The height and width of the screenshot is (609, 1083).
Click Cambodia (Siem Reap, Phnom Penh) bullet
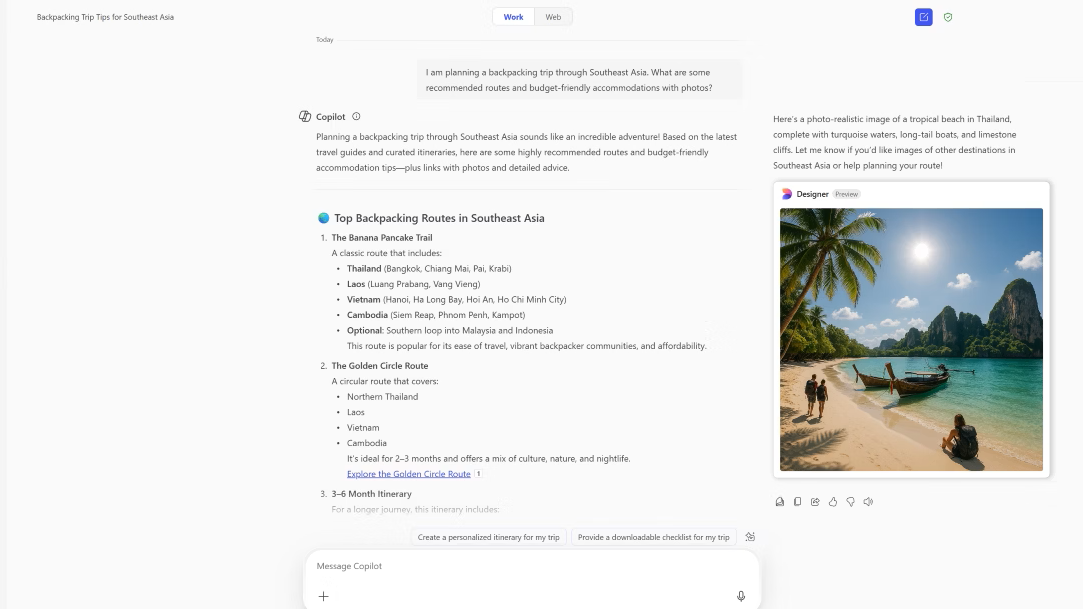pyautogui.click(x=436, y=315)
